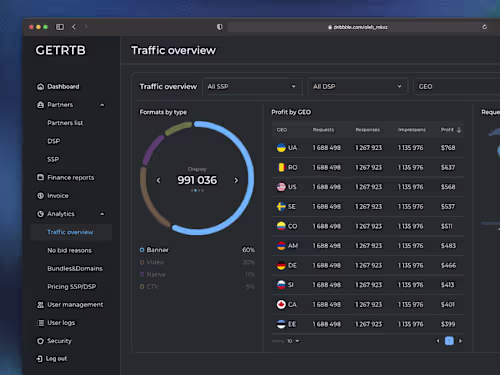Click the Estonia flag in EE row

point(281,324)
